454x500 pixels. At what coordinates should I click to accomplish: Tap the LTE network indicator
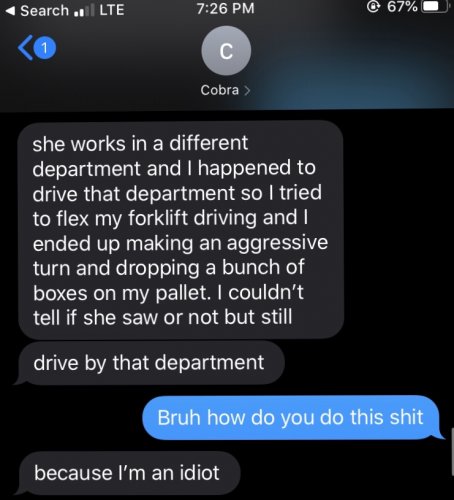(112, 10)
